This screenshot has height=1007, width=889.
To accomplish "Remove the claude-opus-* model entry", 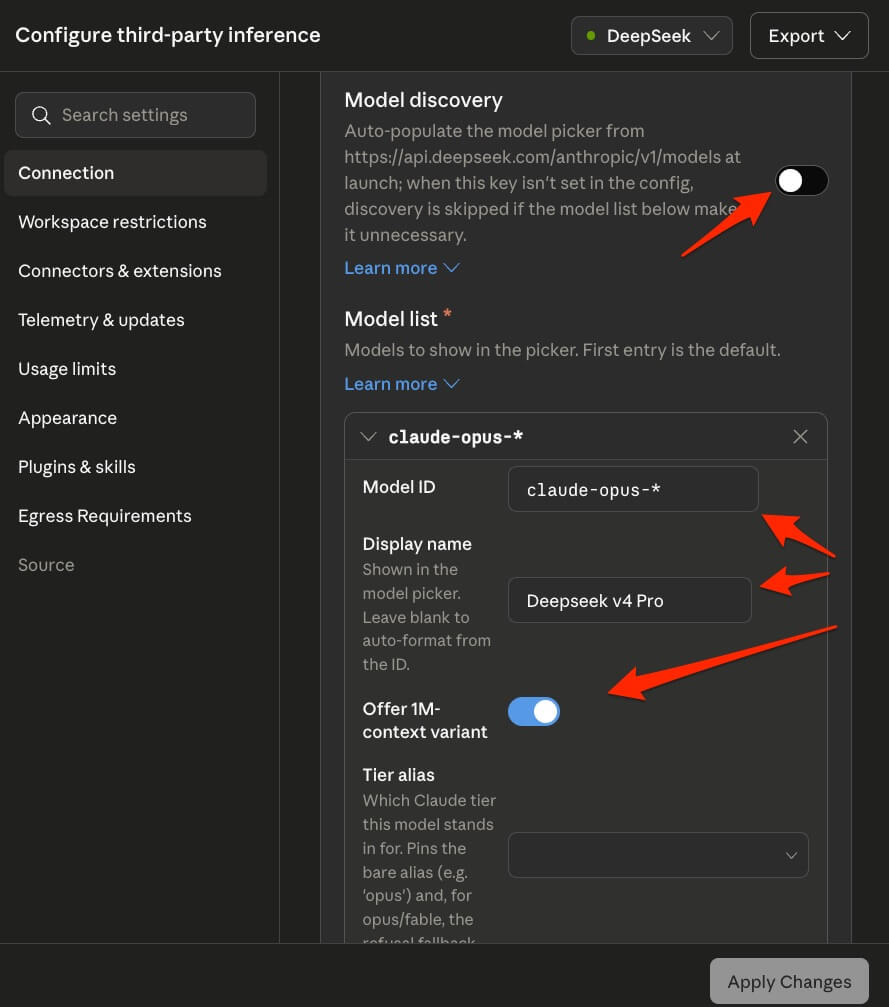I will [800, 437].
